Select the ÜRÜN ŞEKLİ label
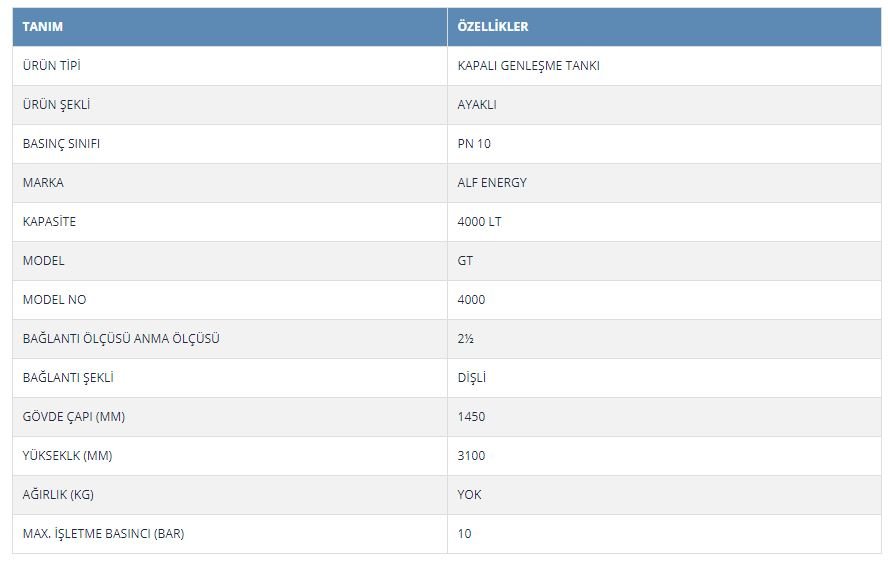Image resolution: width=888 pixels, height=563 pixels. coord(56,105)
